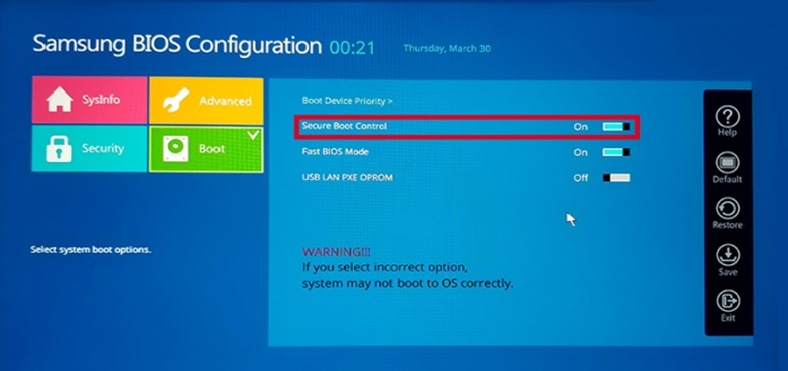Open the SysInfo tile
Viewport: 788px width, 371px height.
pos(89,100)
